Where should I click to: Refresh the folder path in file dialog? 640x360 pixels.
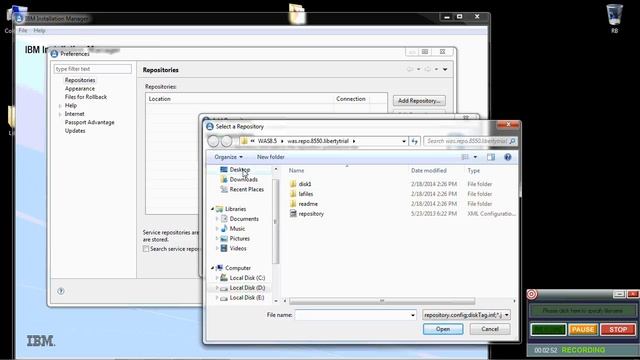(415, 141)
